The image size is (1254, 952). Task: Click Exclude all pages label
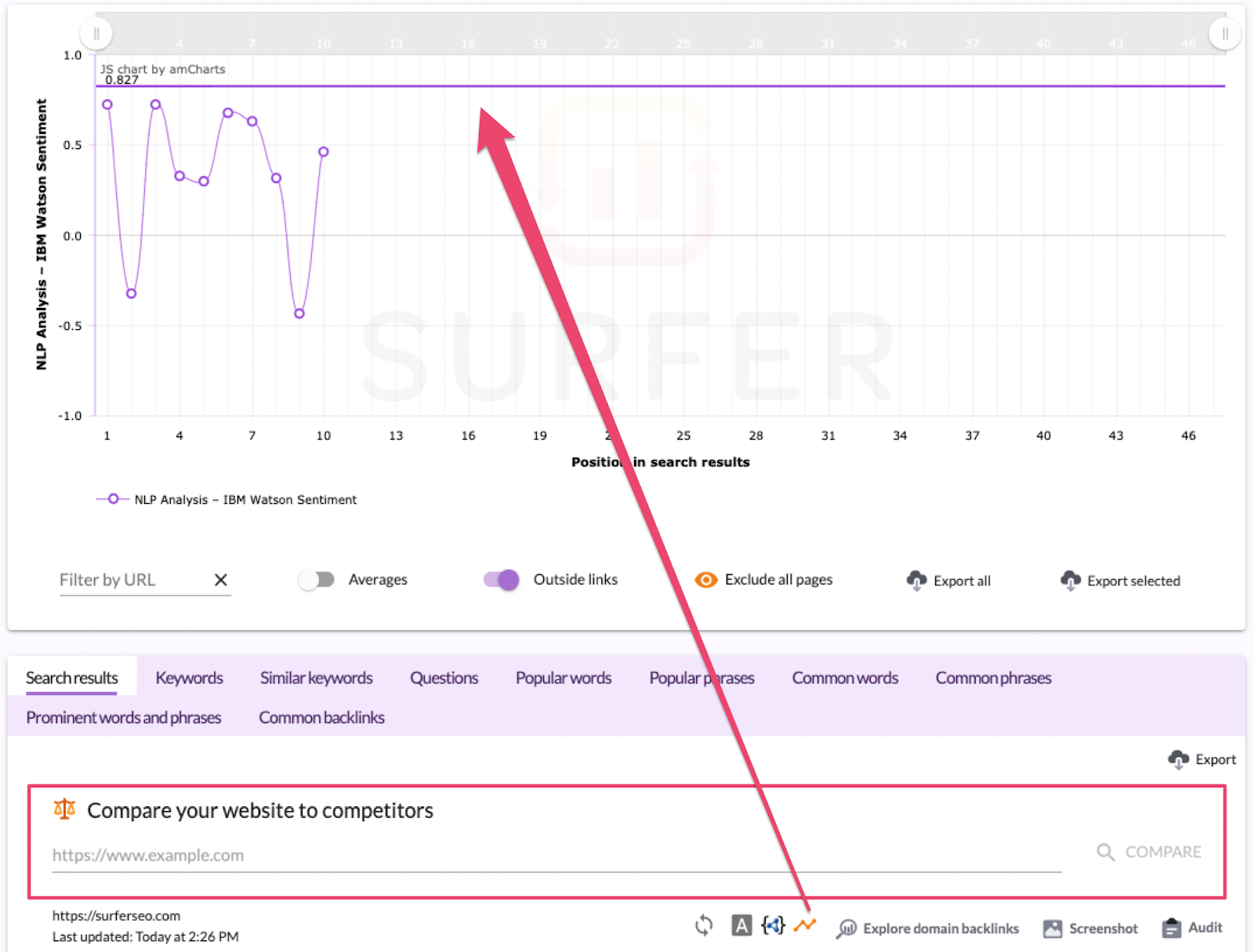[x=778, y=580]
